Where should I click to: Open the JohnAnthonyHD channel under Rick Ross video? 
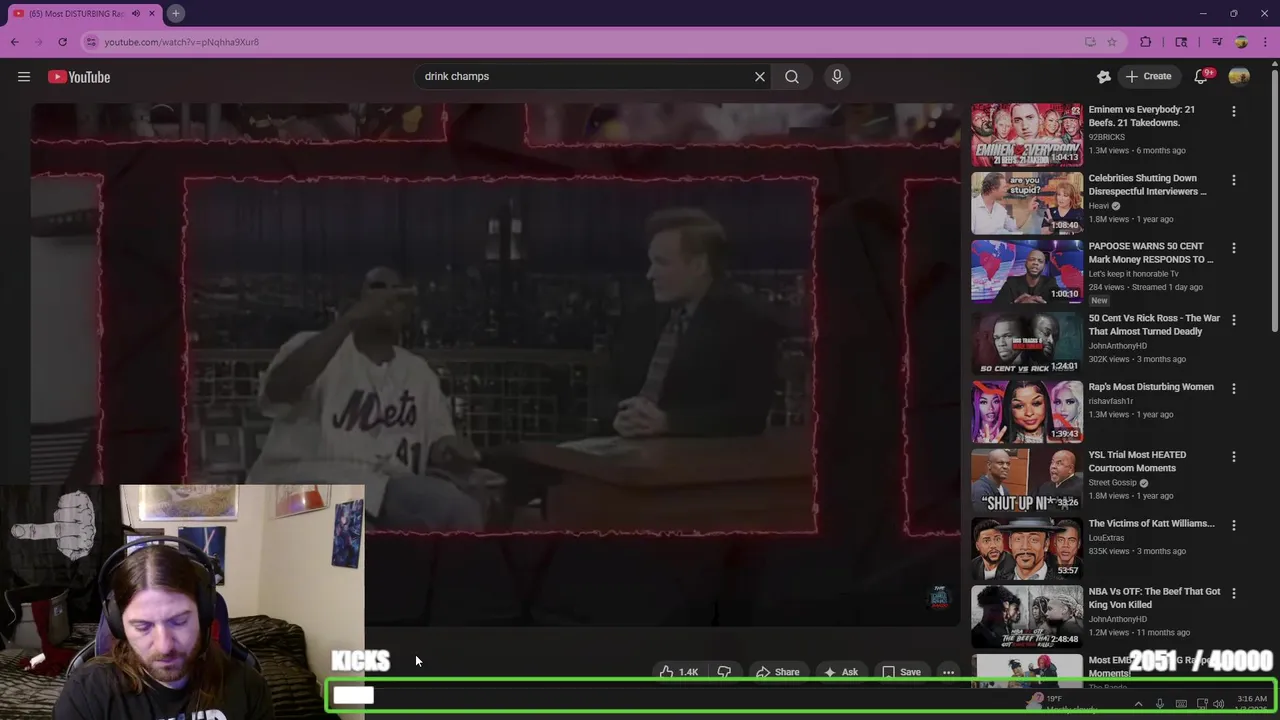(x=1117, y=346)
